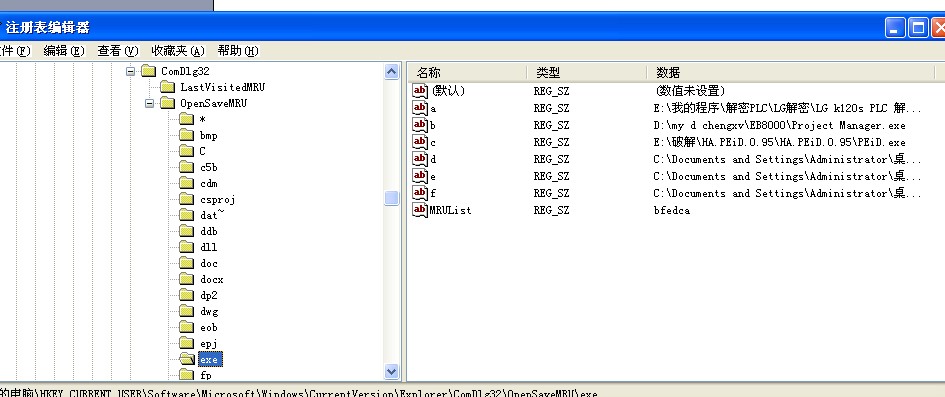Image resolution: width=945 pixels, height=397 pixels.
Task: Click data value bfedca
Action: (671, 210)
